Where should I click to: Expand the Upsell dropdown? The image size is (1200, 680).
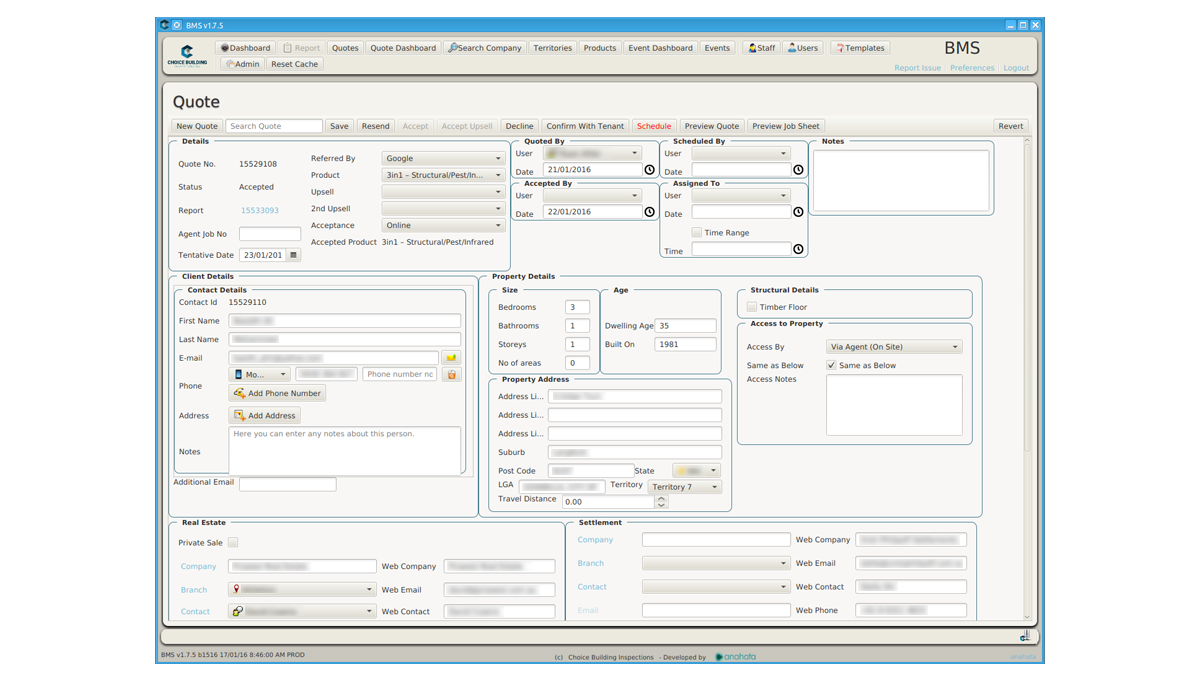(443, 192)
